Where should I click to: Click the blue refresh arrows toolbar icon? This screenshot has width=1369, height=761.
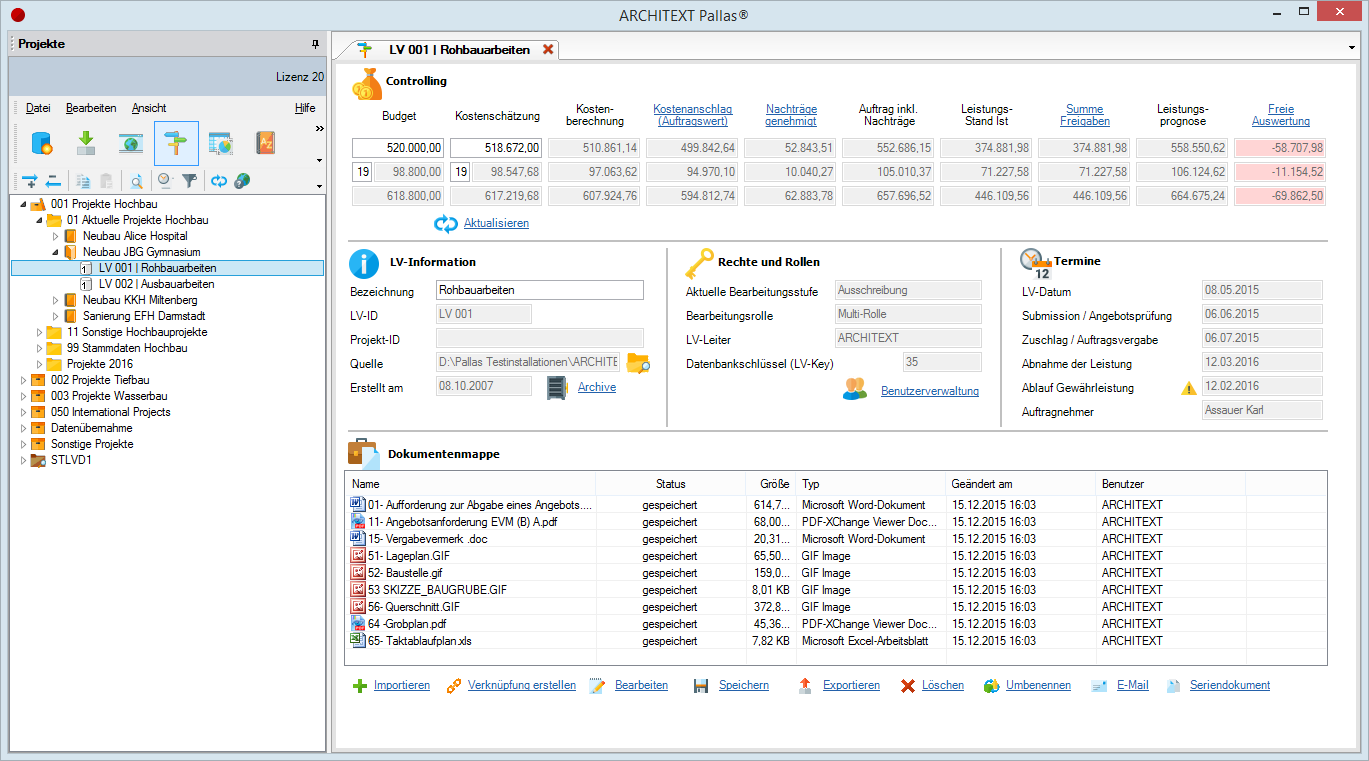[219, 181]
